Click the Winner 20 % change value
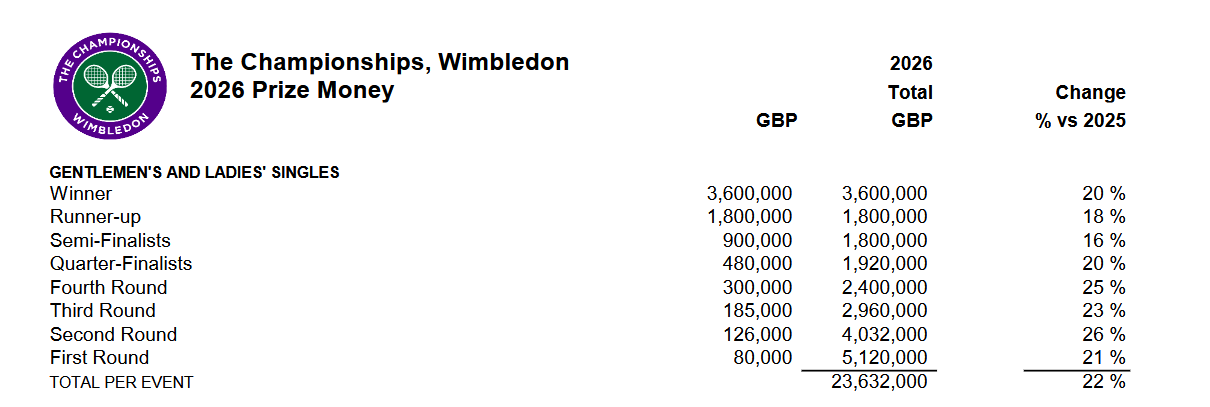Screen dimensions: 1210x407 point(1104,194)
